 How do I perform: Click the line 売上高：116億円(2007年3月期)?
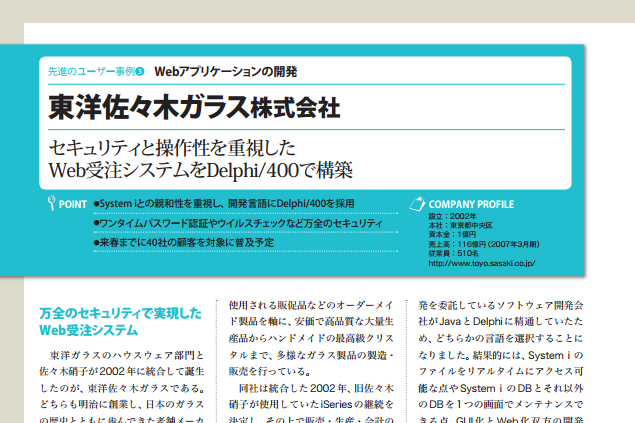coord(484,244)
